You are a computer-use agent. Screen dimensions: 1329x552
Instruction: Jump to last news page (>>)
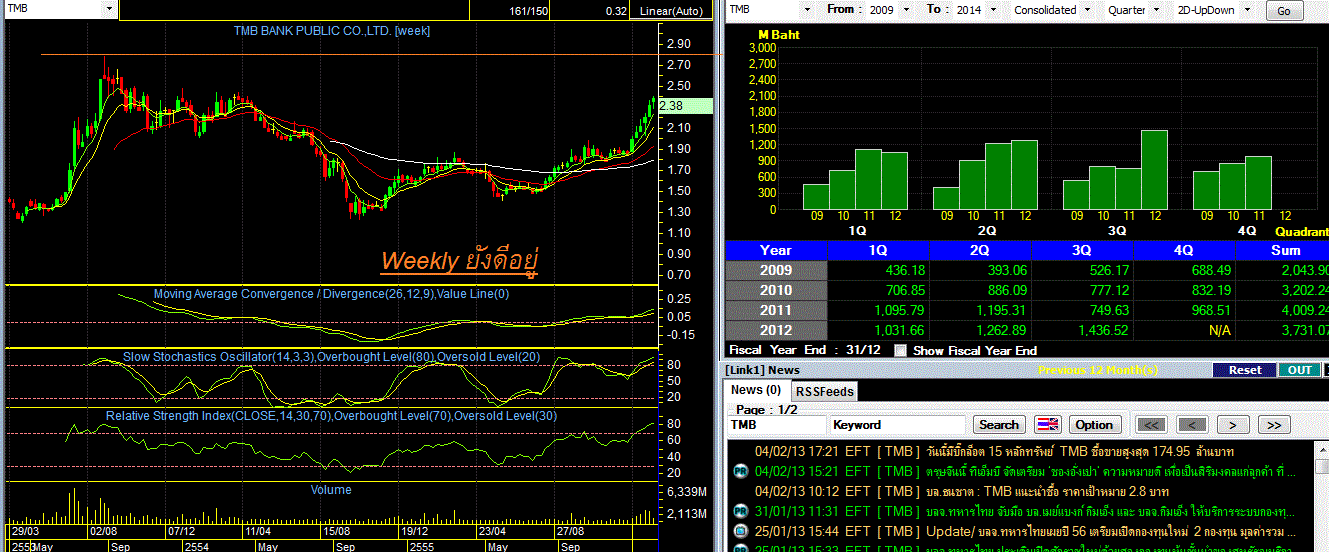[x=1274, y=425]
